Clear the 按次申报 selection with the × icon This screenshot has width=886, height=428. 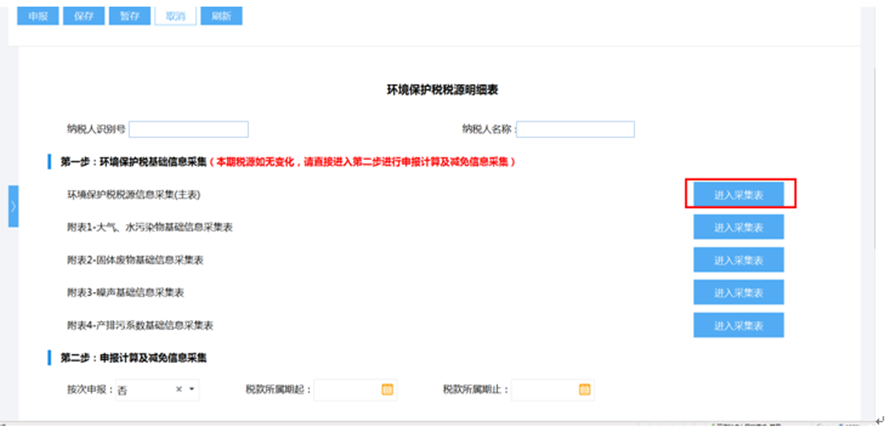click(x=179, y=389)
